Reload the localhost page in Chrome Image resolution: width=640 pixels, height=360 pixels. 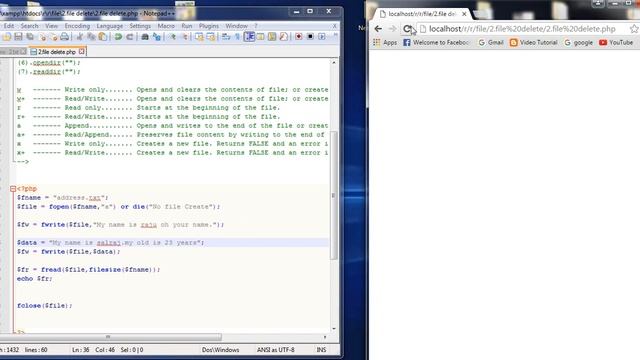(x=407, y=29)
